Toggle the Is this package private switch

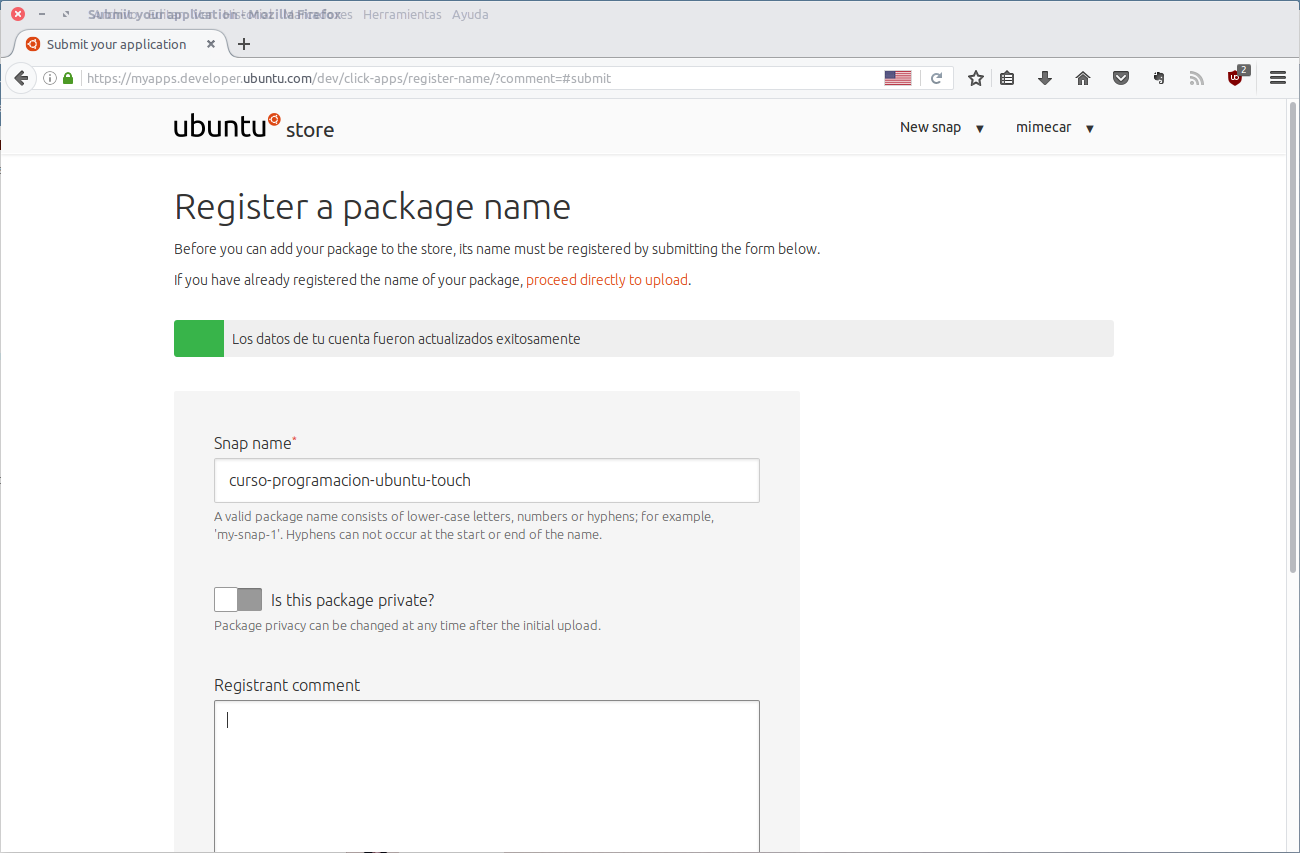[x=238, y=600]
